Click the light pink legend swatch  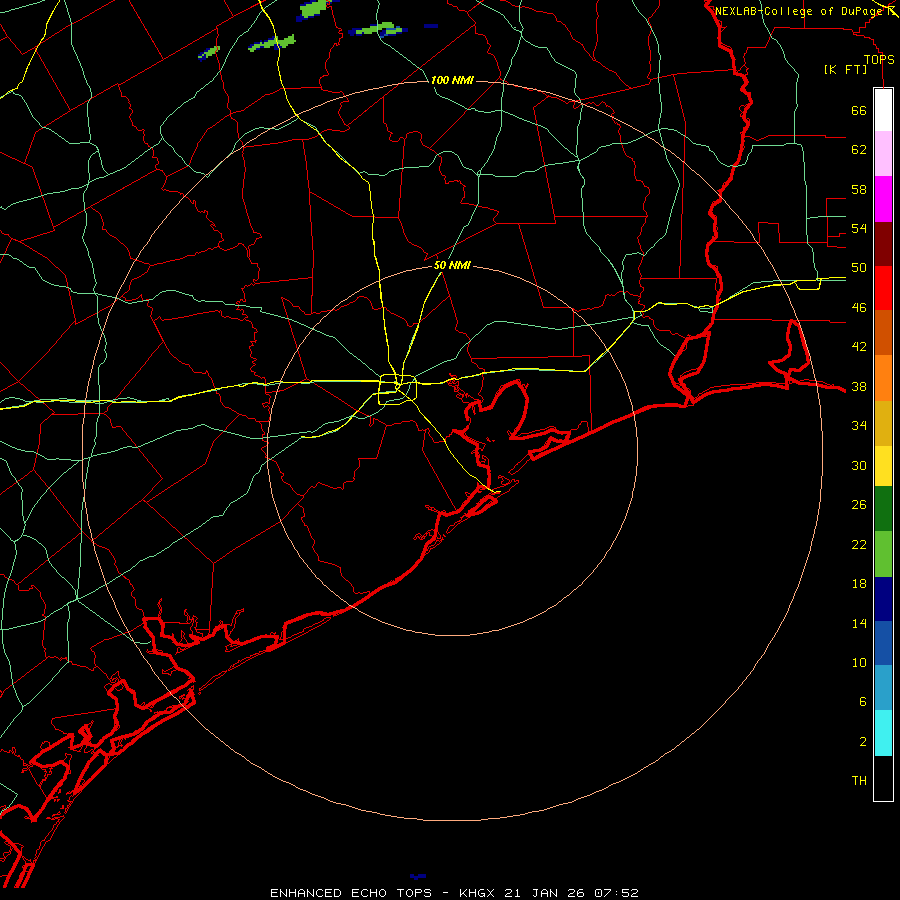click(883, 154)
